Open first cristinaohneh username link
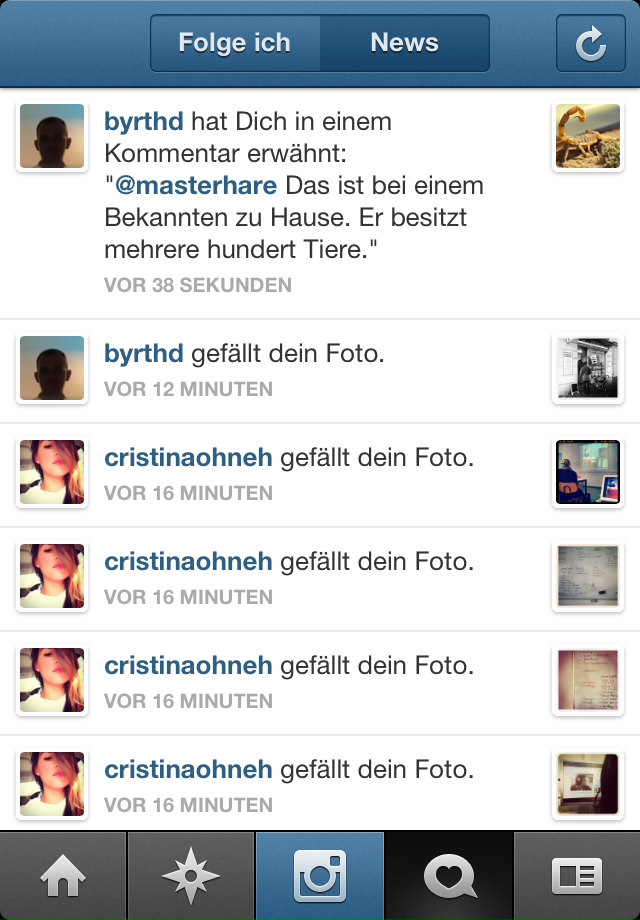 click(188, 457)
